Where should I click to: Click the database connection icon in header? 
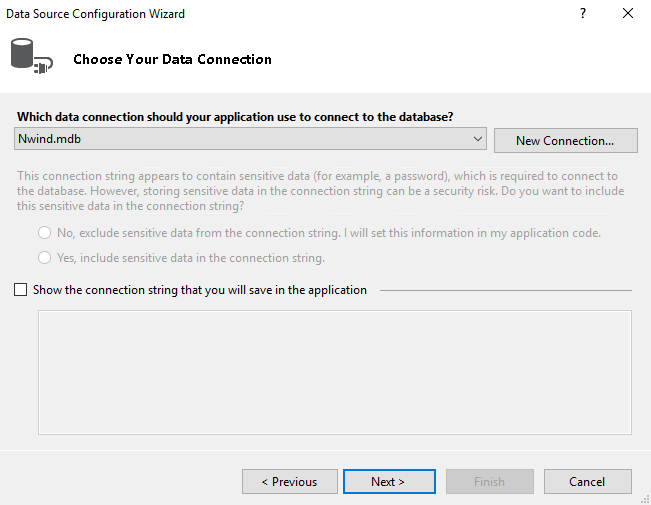[x=29, y=56]
